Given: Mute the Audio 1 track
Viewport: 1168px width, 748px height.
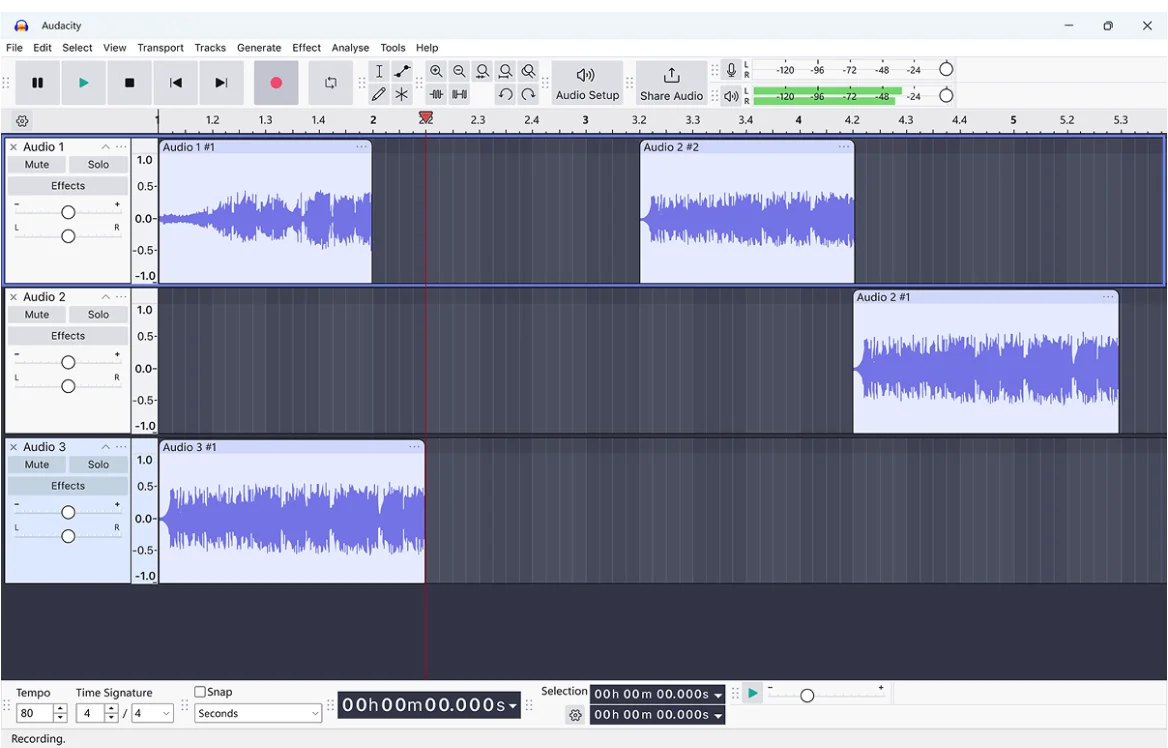Looking at the screenshot, I should coord(37,164).
